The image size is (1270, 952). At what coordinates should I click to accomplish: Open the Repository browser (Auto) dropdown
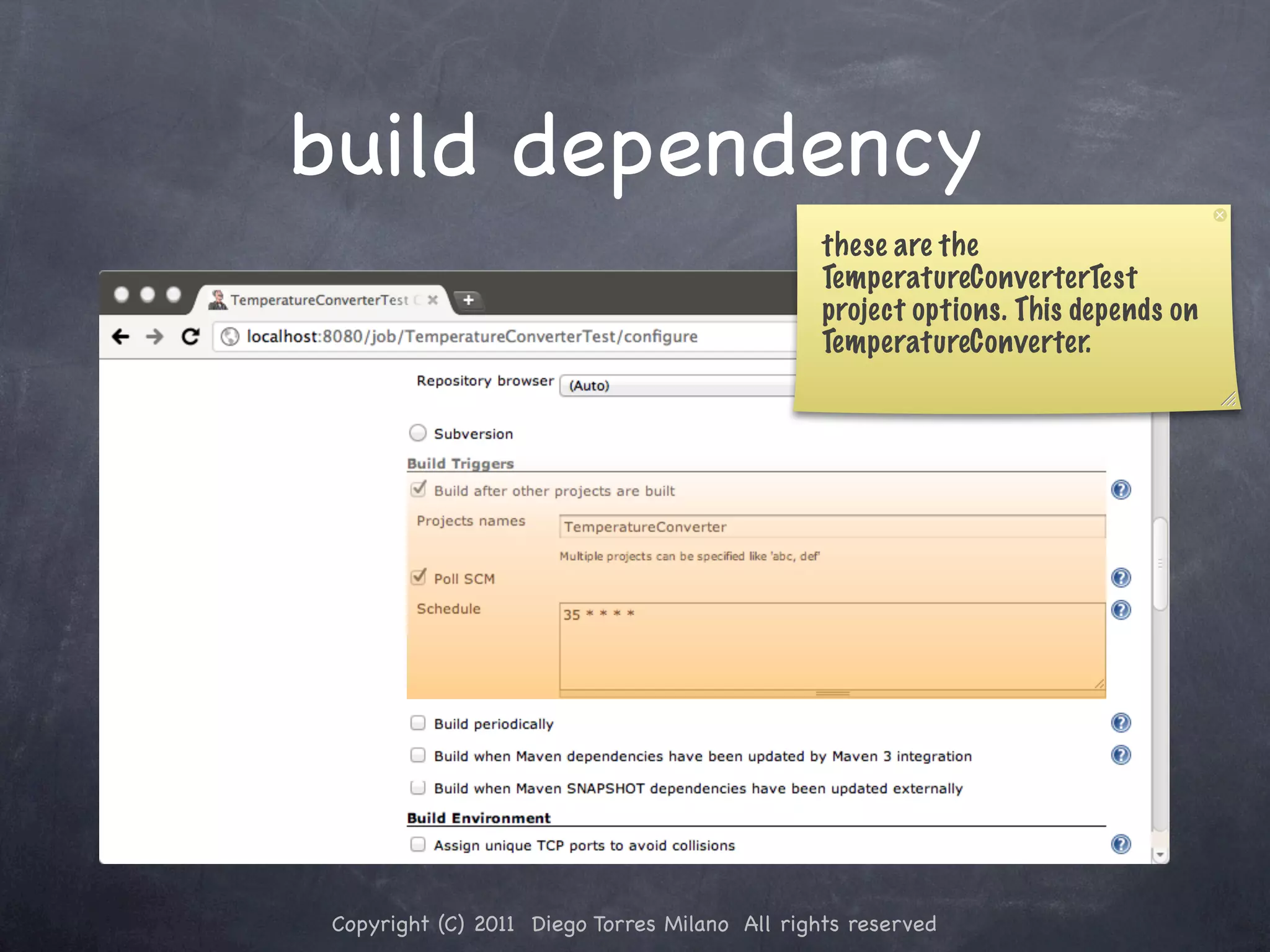(678, 386)
